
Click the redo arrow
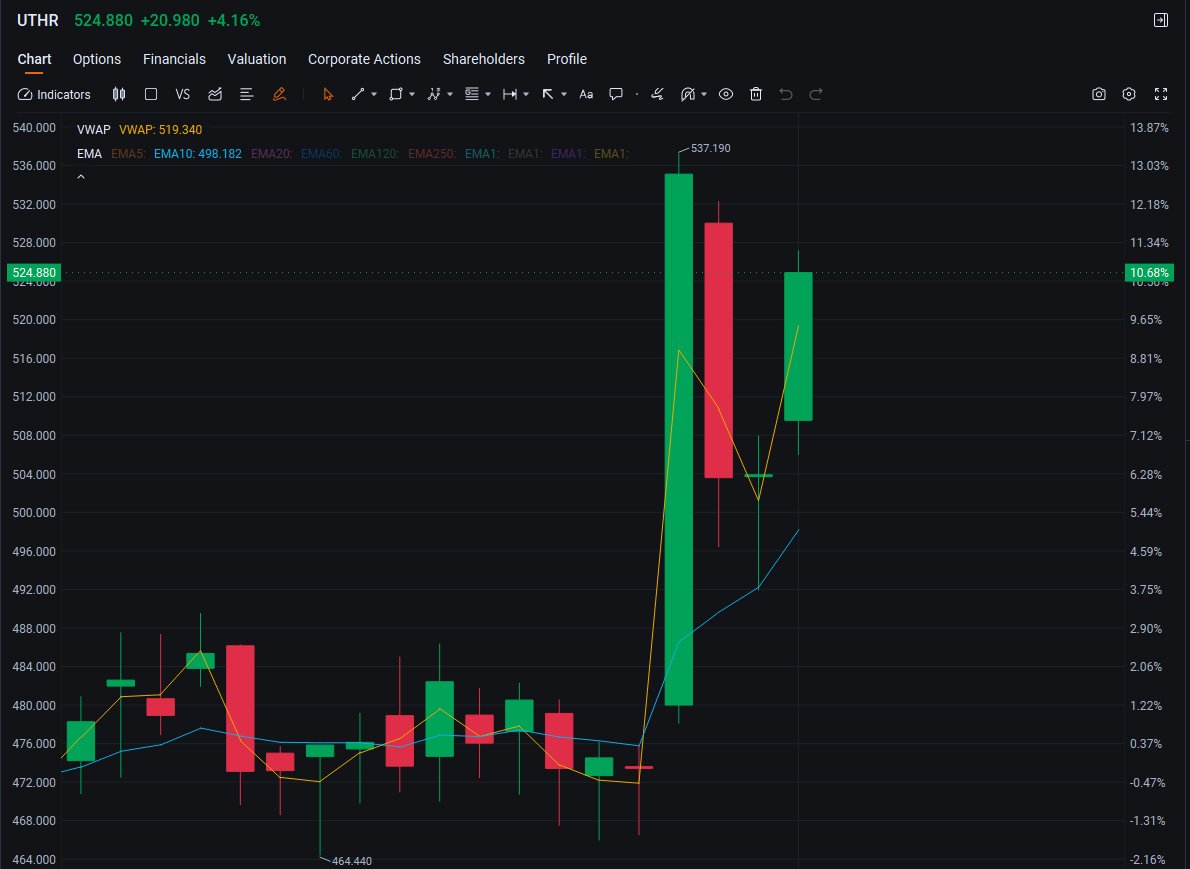816,94
